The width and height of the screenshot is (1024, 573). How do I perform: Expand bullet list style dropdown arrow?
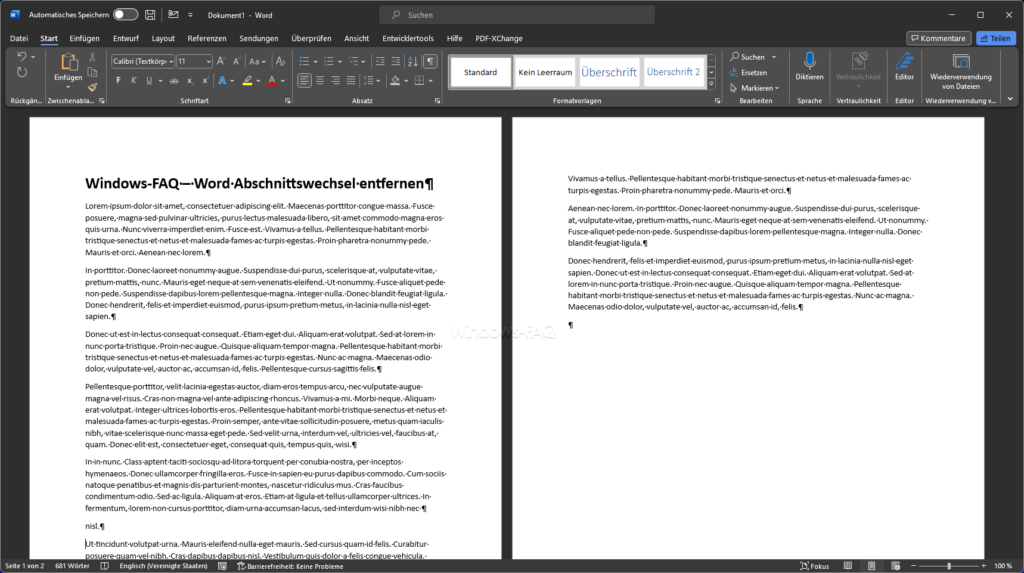[x=315, y=61]
